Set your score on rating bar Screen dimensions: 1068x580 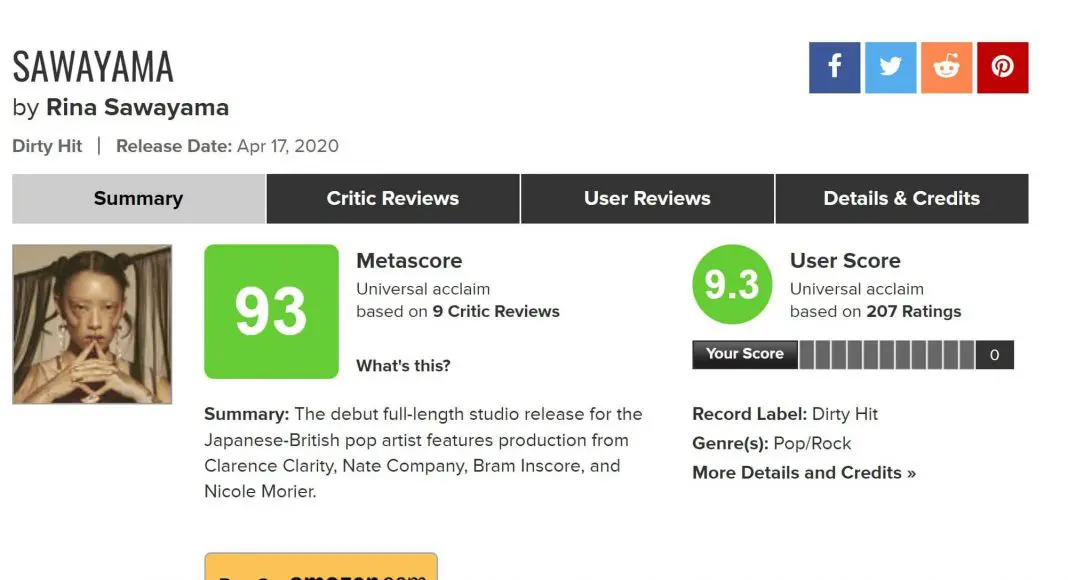pyautogui.click(x=886, y=355)
